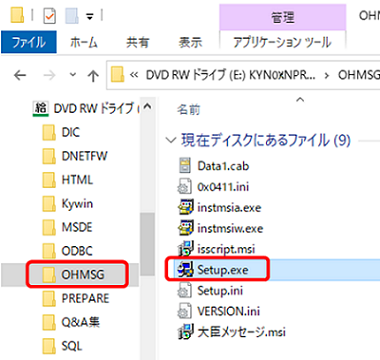
Task: Select the Setup.exe installer icon
Action: [x=185, y=269]
